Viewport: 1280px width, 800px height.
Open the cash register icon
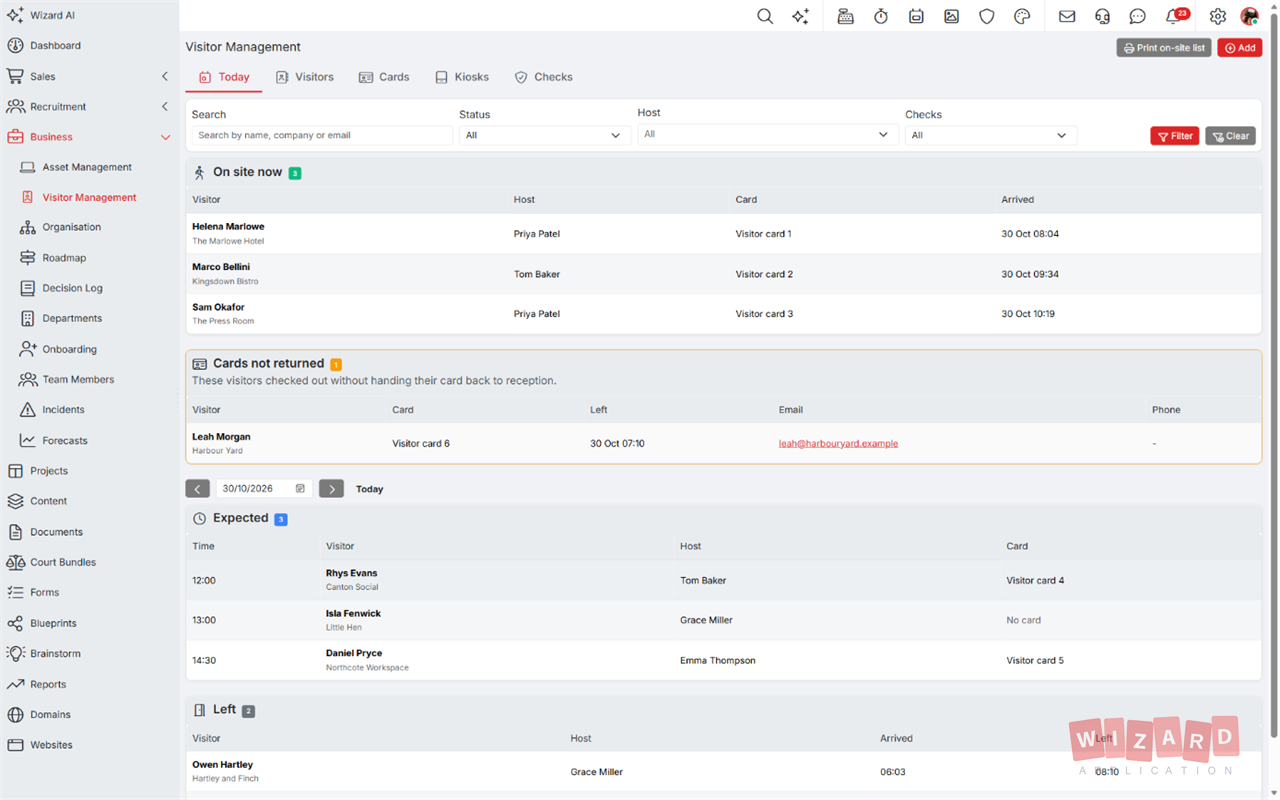(x=846, y=16)
